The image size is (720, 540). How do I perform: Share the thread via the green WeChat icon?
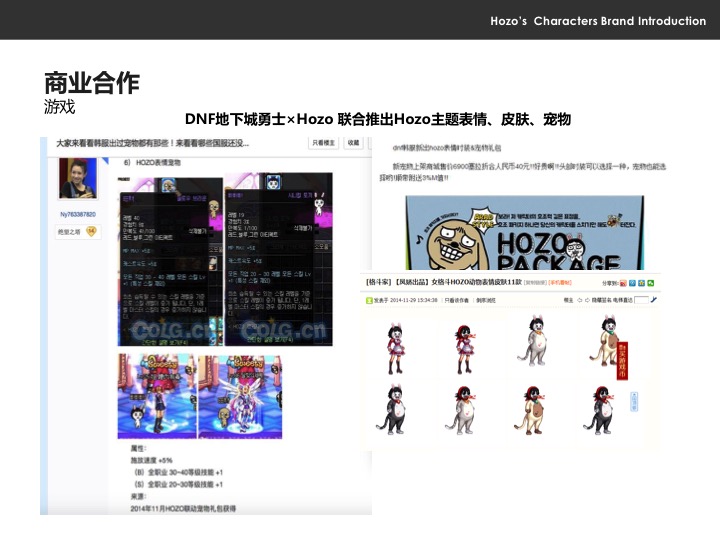(x=651, y=283)
